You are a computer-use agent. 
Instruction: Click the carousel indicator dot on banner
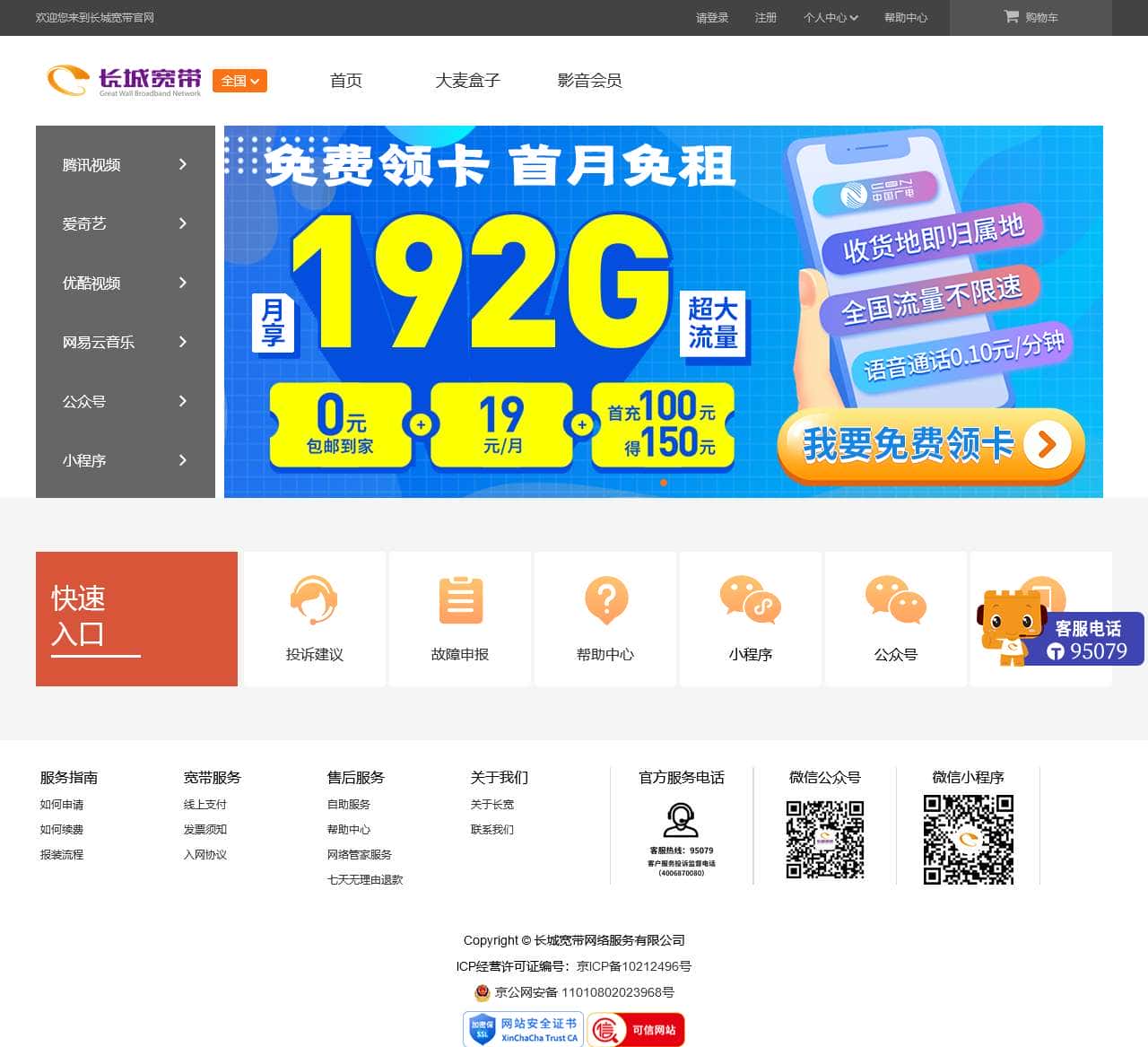pos(664,483)
